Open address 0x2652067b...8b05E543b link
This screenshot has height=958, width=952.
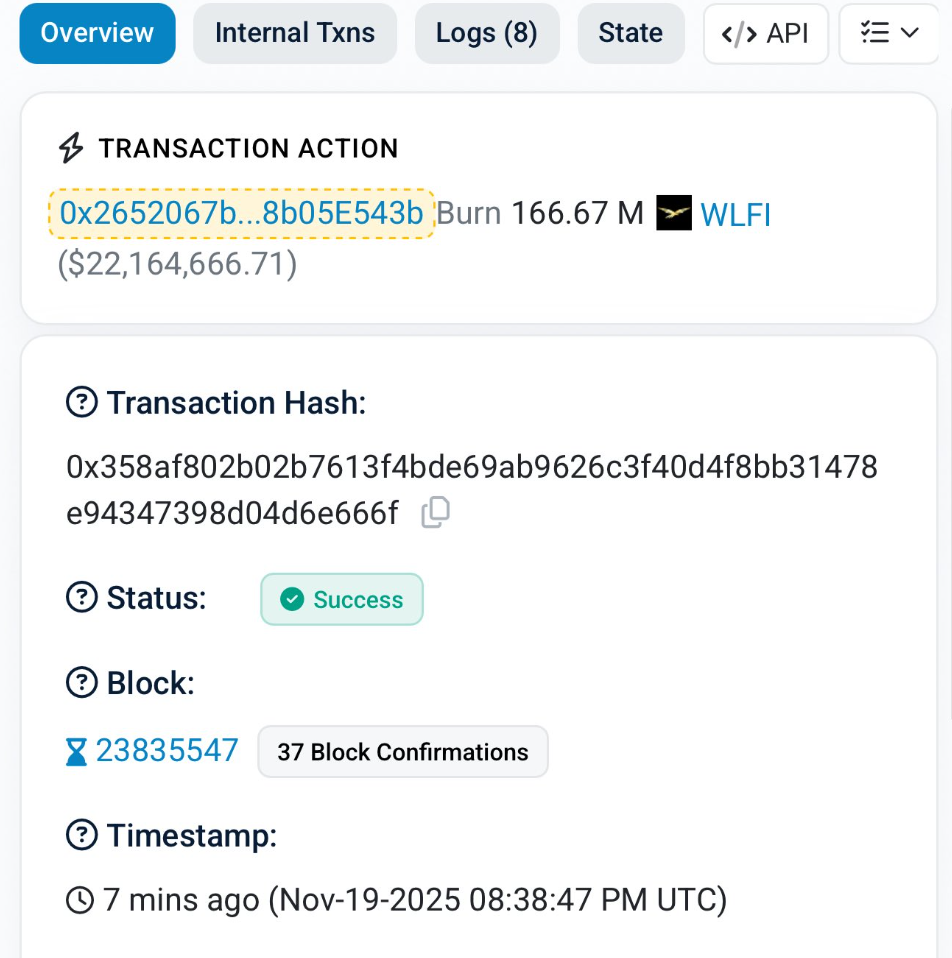[x=242, y=214]
